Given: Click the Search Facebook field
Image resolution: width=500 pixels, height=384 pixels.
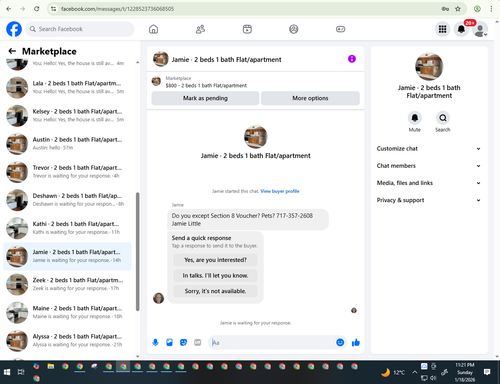Looking at the screenshot, I should (x=80, y=29).
